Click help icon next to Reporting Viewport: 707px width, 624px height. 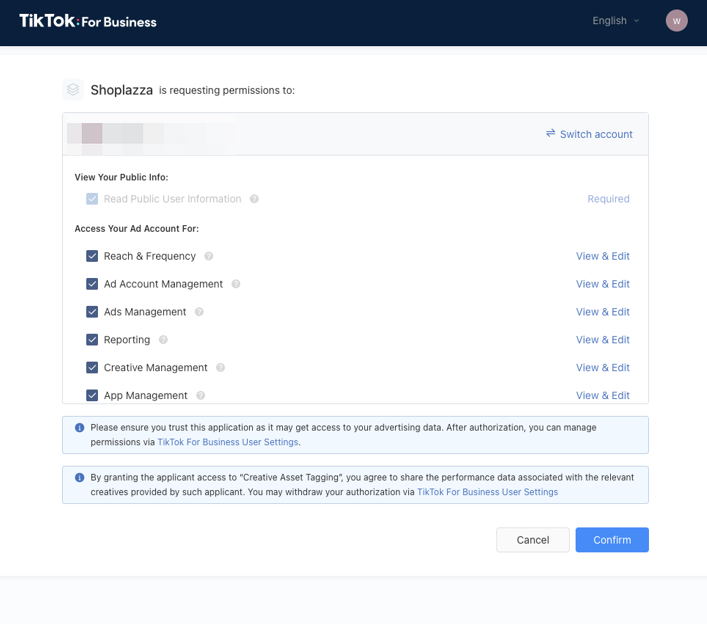[x=163, y=340]
